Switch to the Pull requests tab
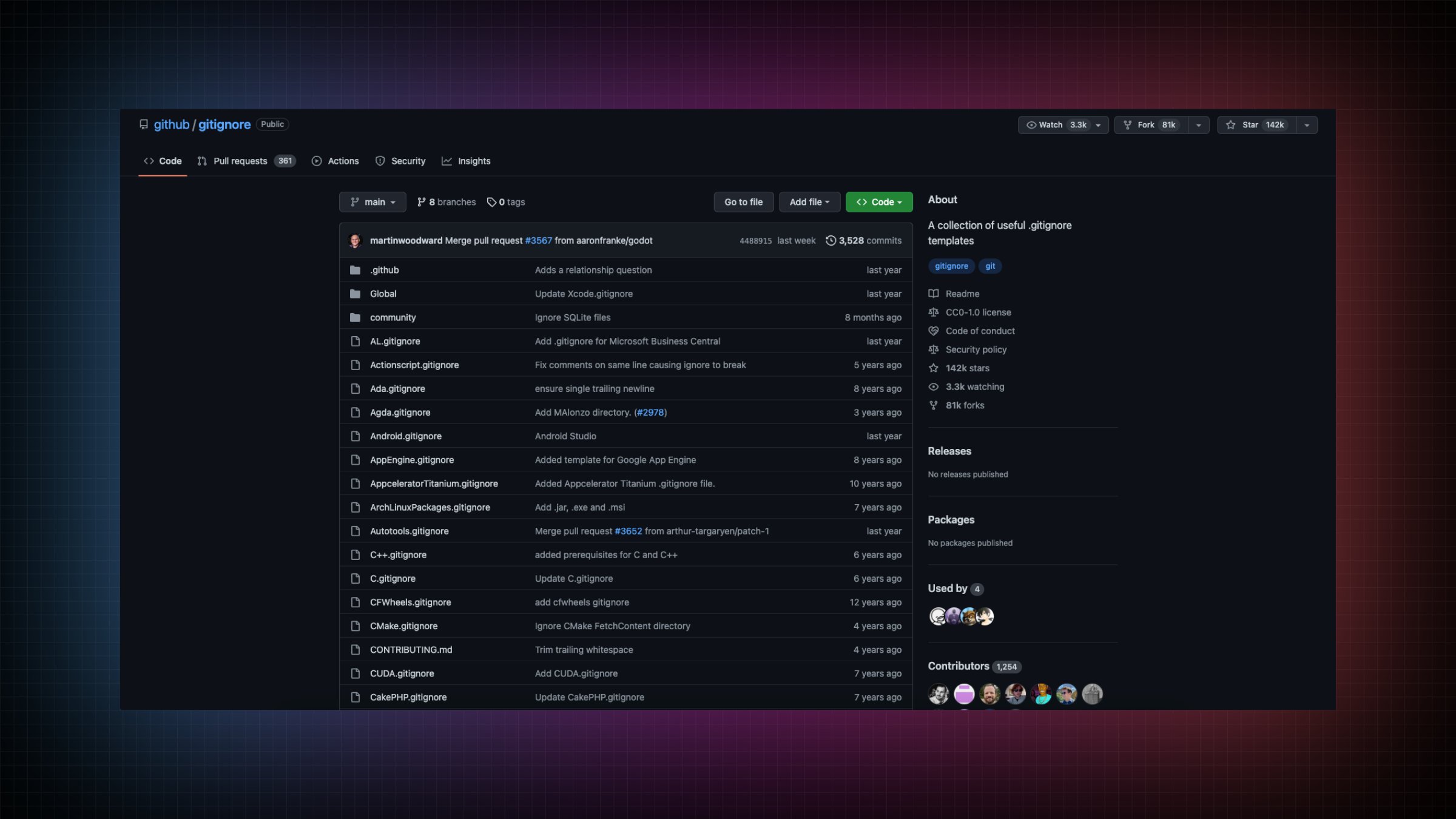Viewport: 1456px width, 819px height. coord(241,161)
